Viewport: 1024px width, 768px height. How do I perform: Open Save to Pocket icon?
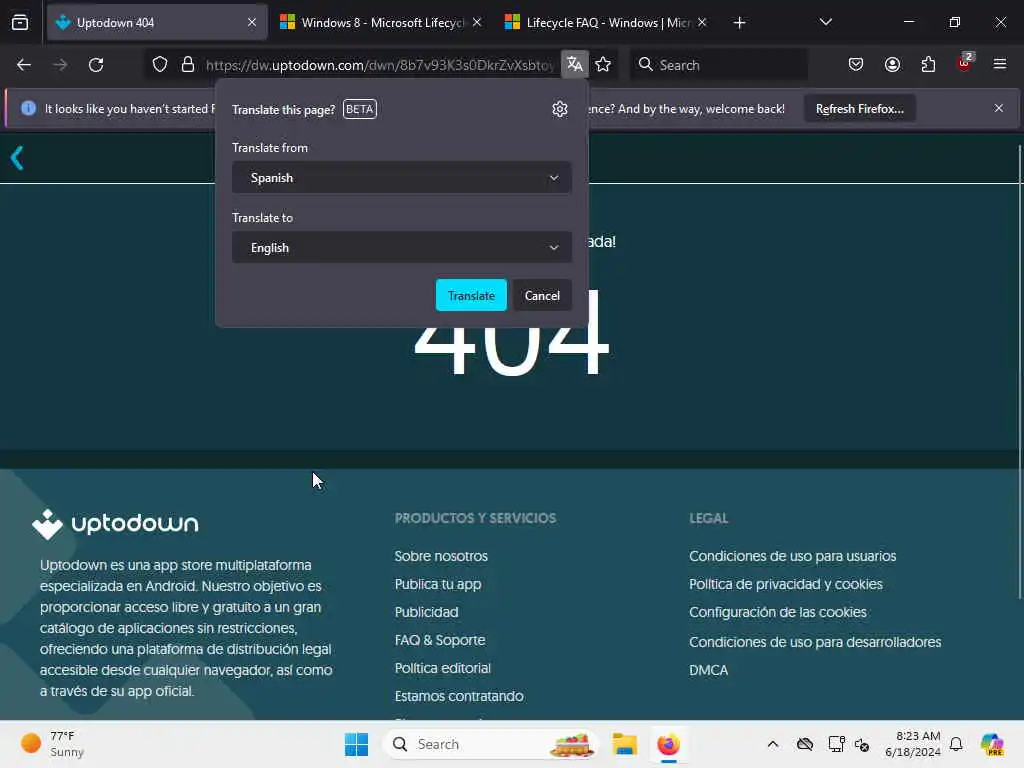click(856, 65)
